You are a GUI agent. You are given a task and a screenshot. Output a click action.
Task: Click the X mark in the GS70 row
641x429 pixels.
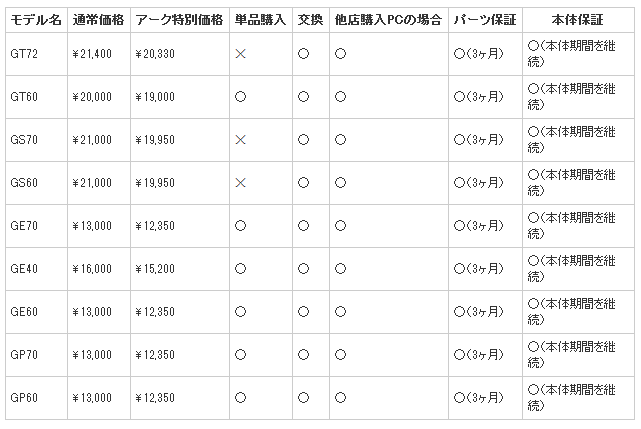pyautogui.click(x=240, y=140)
